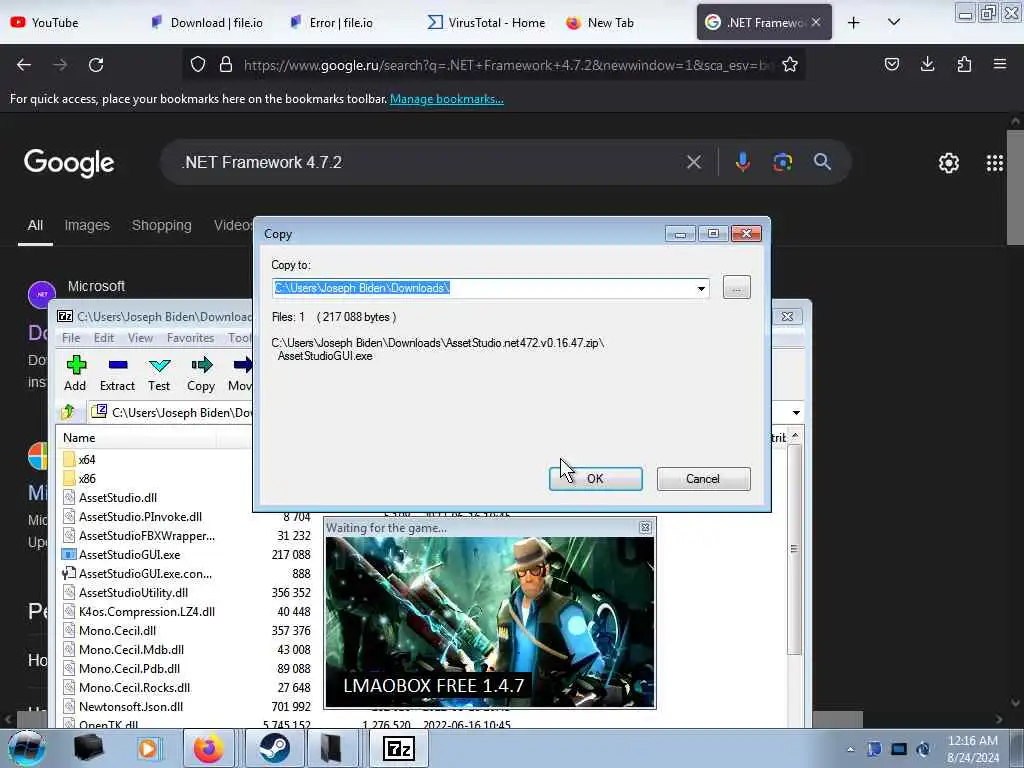
Task: Open the browse folder button in Copy dialog
Action: [x=737, y=288]
